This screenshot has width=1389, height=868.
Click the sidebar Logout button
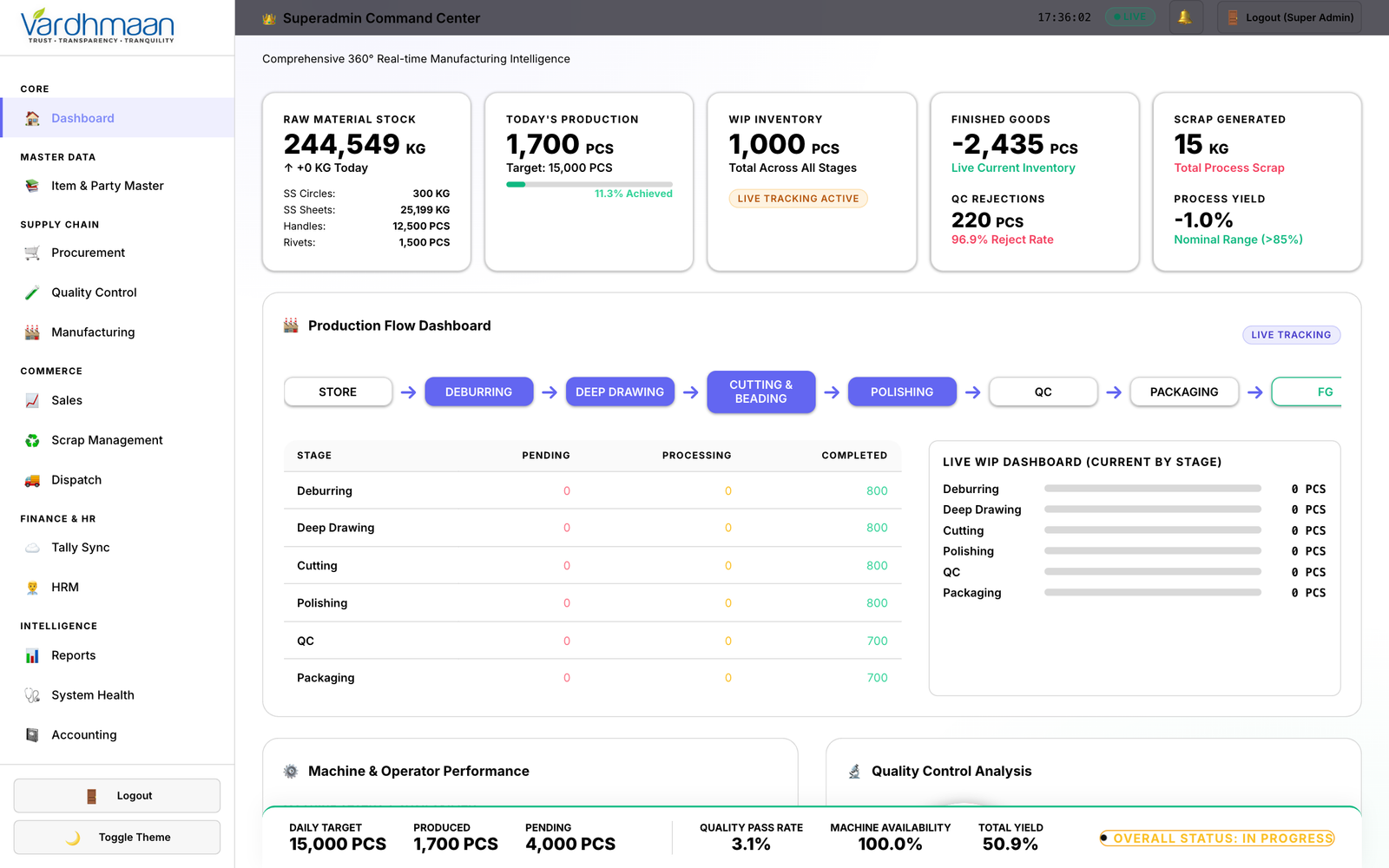117,796
